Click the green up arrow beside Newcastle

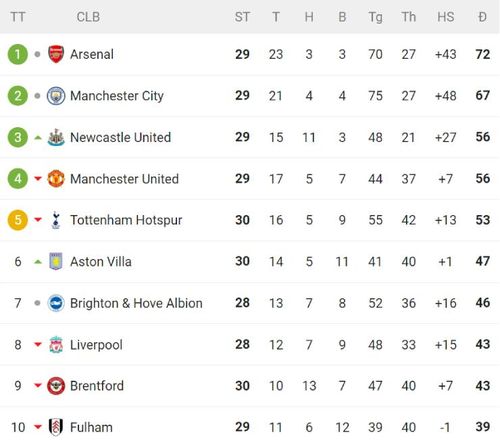[38, 137]
